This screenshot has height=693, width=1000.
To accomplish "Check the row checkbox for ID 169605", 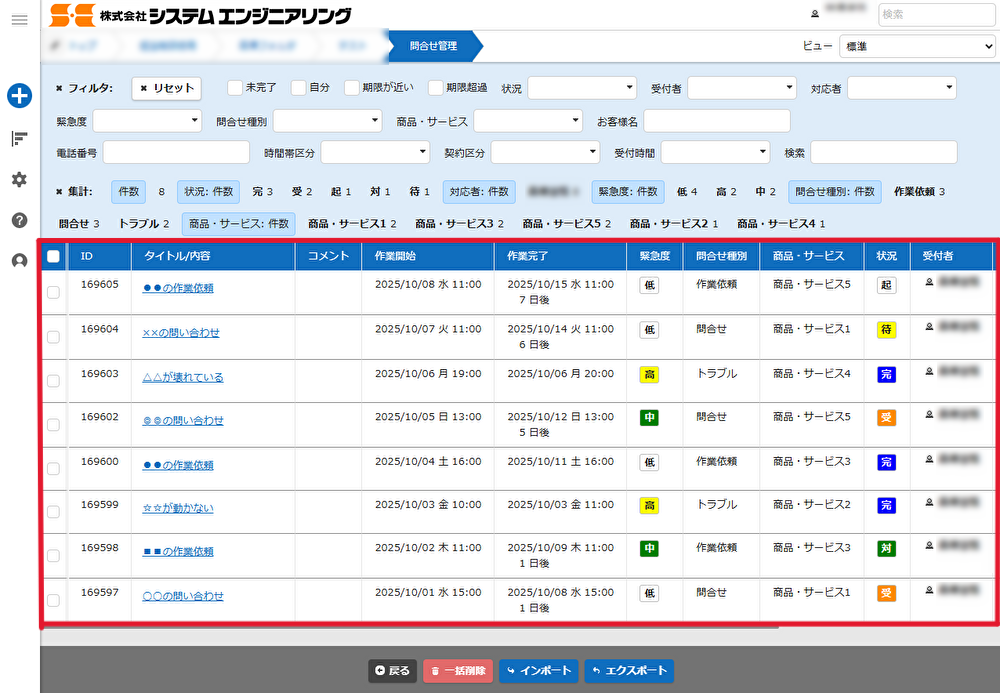I will (x=53, y=292).
